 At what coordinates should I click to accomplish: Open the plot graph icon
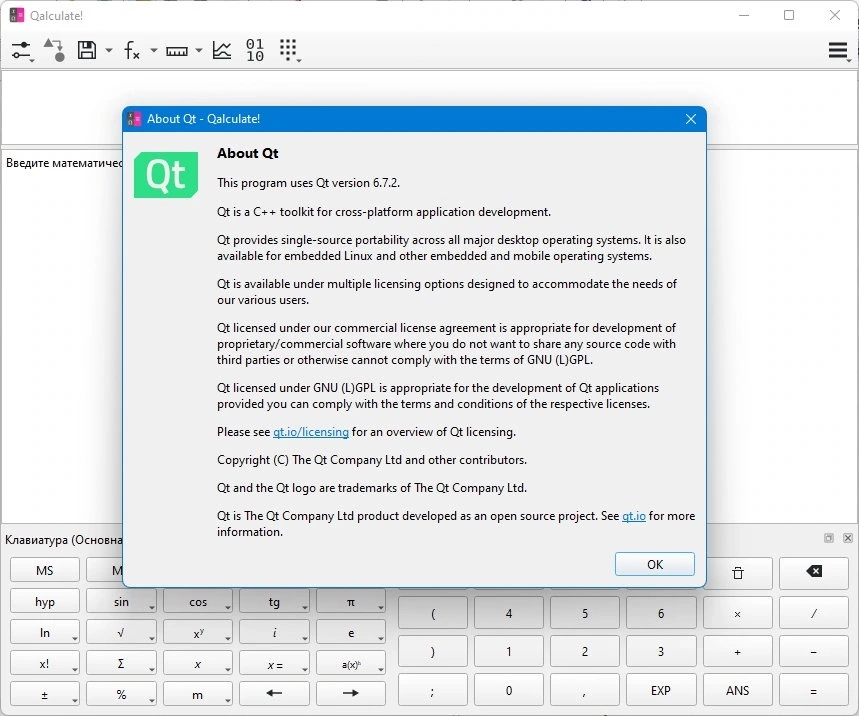(222, 50)
